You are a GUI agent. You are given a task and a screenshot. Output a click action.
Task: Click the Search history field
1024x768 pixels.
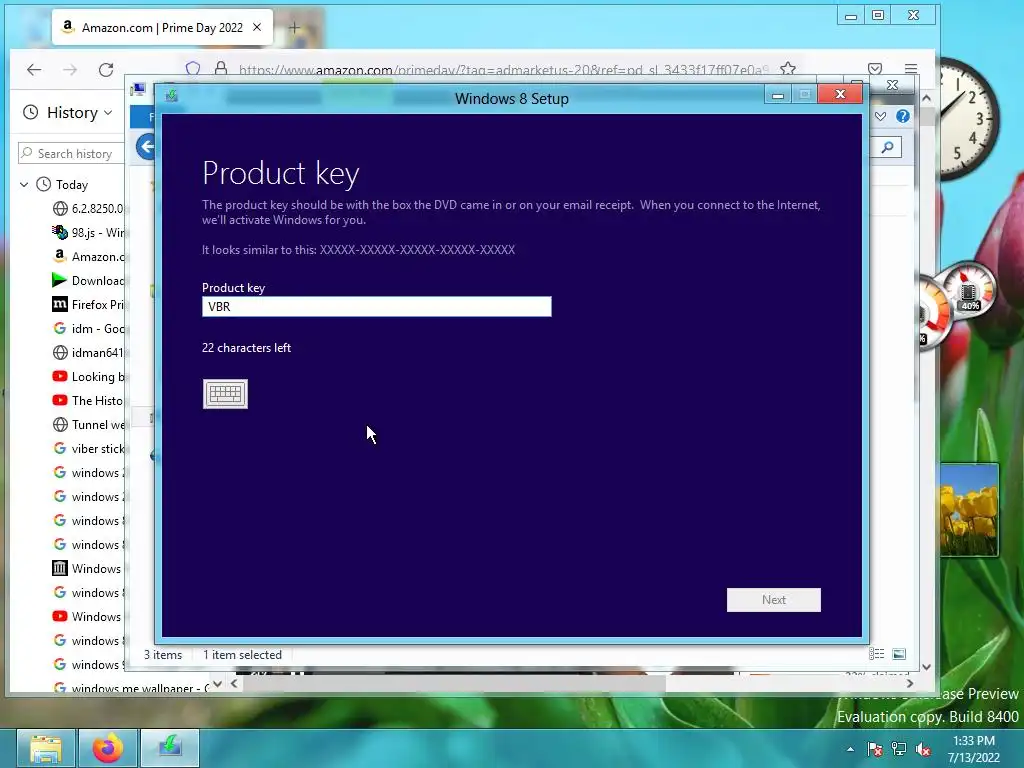[x=72, y=153]
